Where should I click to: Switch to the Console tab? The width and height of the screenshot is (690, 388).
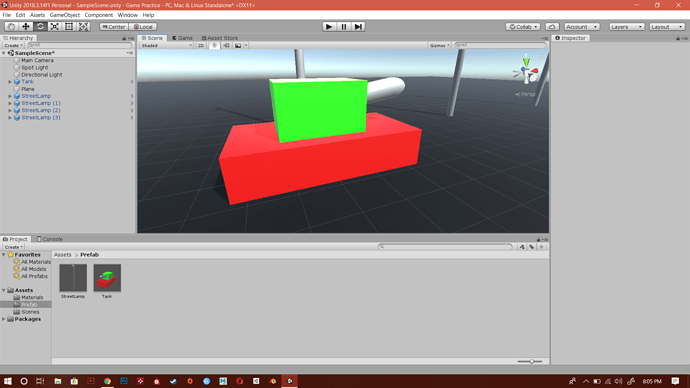pos(50,239)
